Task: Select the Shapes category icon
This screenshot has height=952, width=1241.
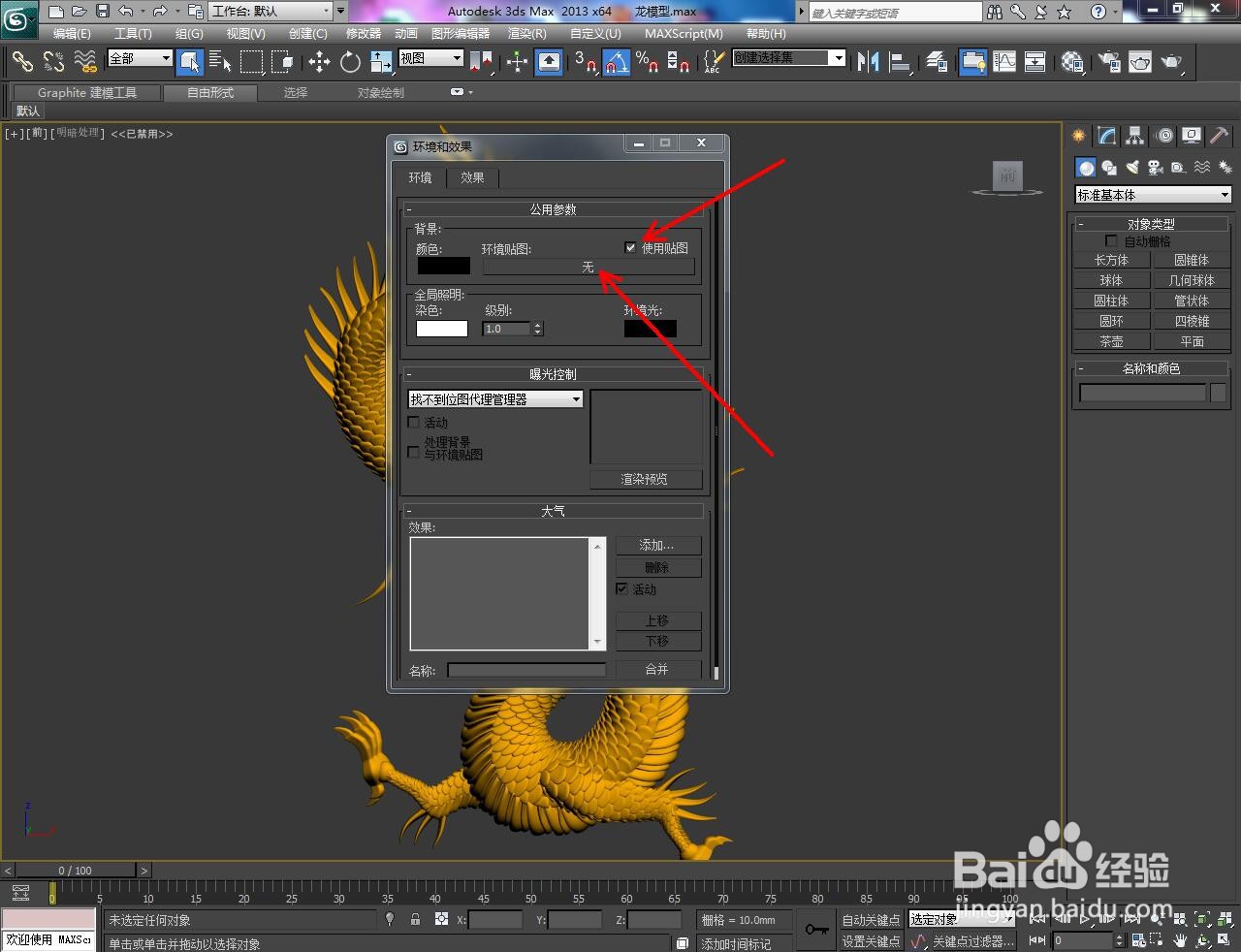Action: 1109,168
